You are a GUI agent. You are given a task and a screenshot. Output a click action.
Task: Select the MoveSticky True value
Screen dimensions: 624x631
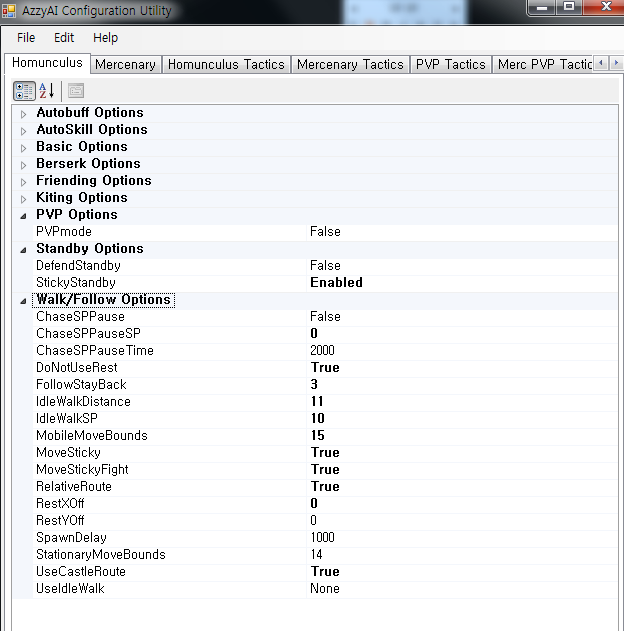coord(325,453)
